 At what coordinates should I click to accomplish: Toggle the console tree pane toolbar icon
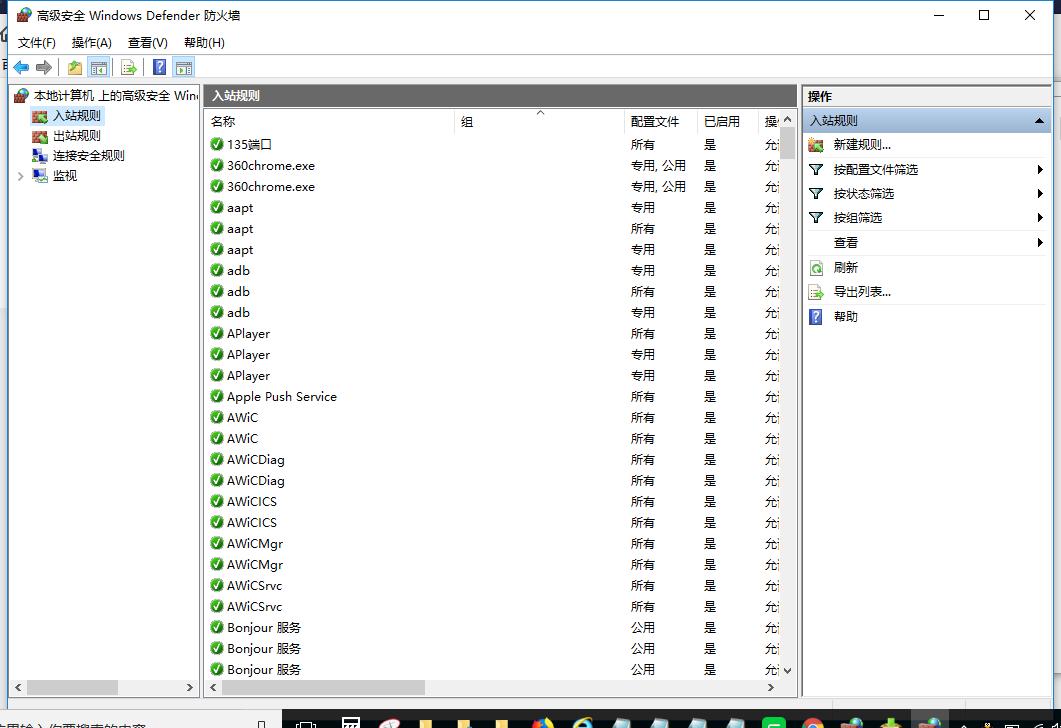pyautogui.click(x=99, y=67)
